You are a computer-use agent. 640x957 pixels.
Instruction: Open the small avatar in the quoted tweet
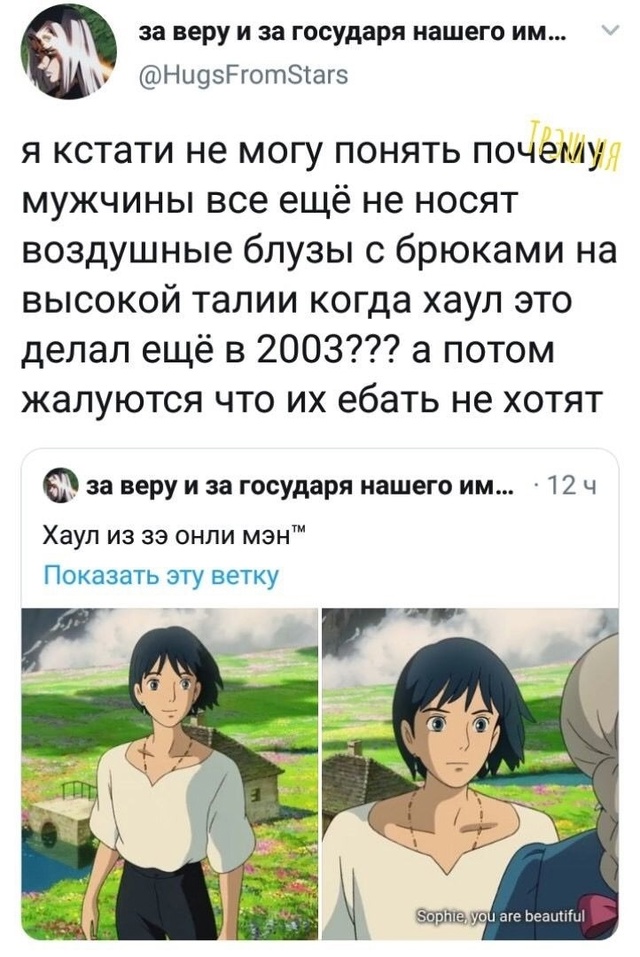point(60,486)
